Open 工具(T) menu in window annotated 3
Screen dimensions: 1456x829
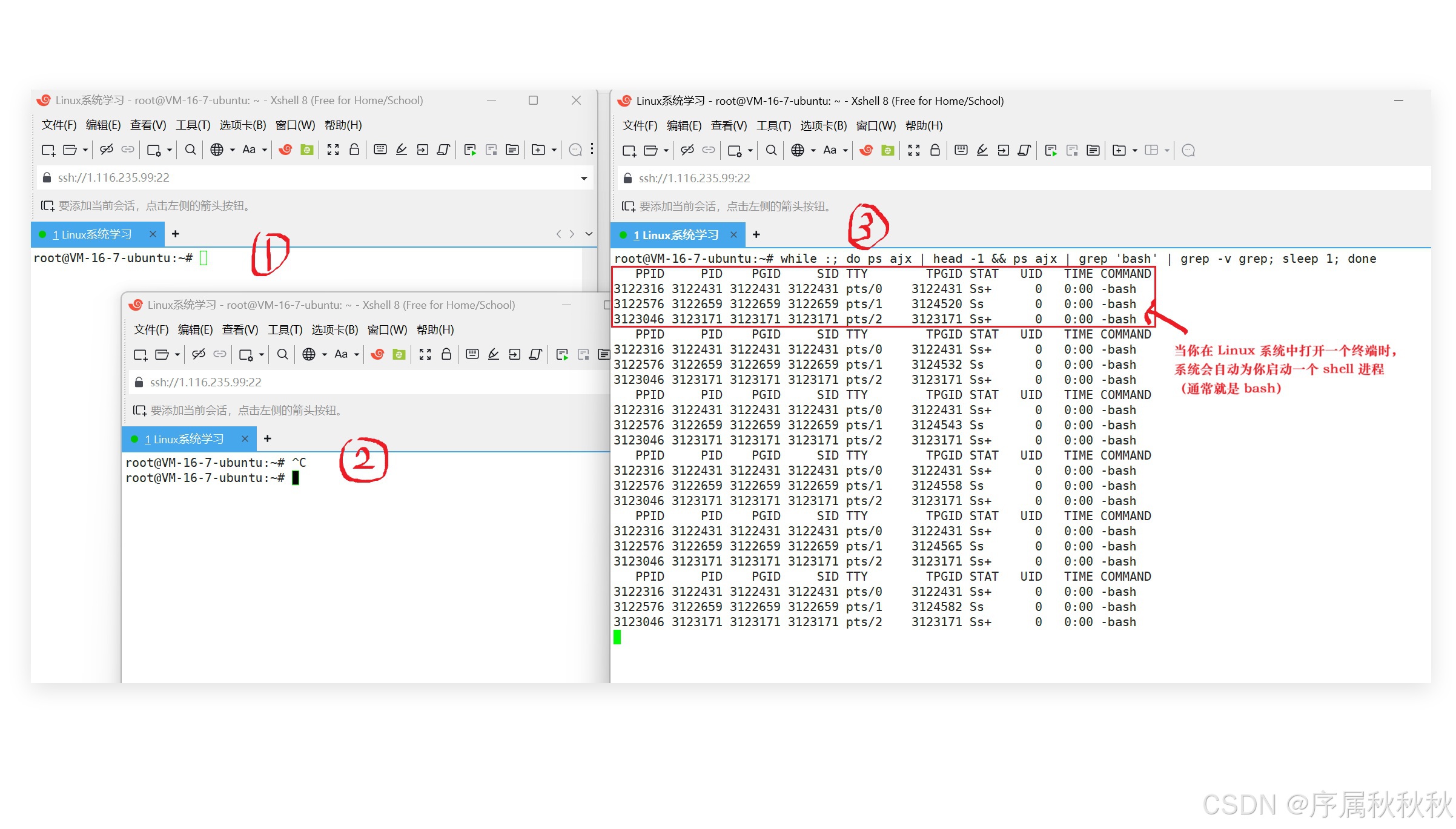click(773, 126)
